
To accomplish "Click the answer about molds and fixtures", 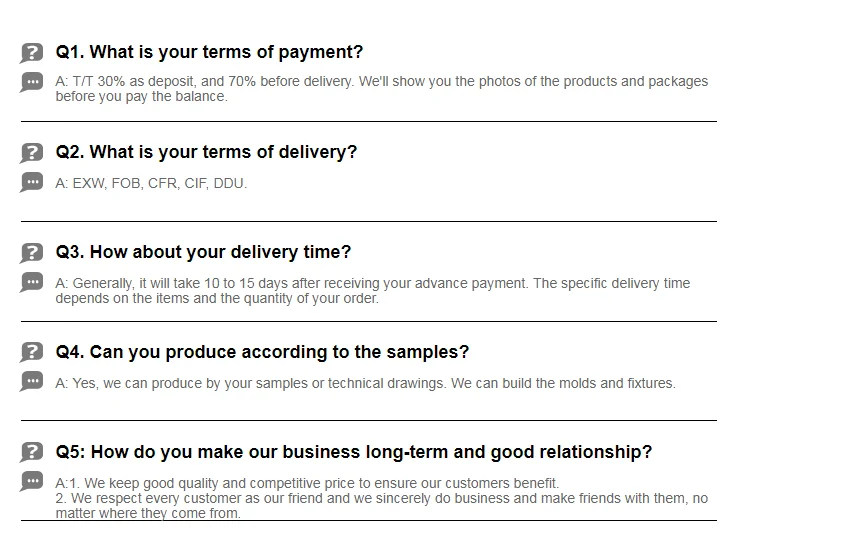I will (x=365, y=383).
